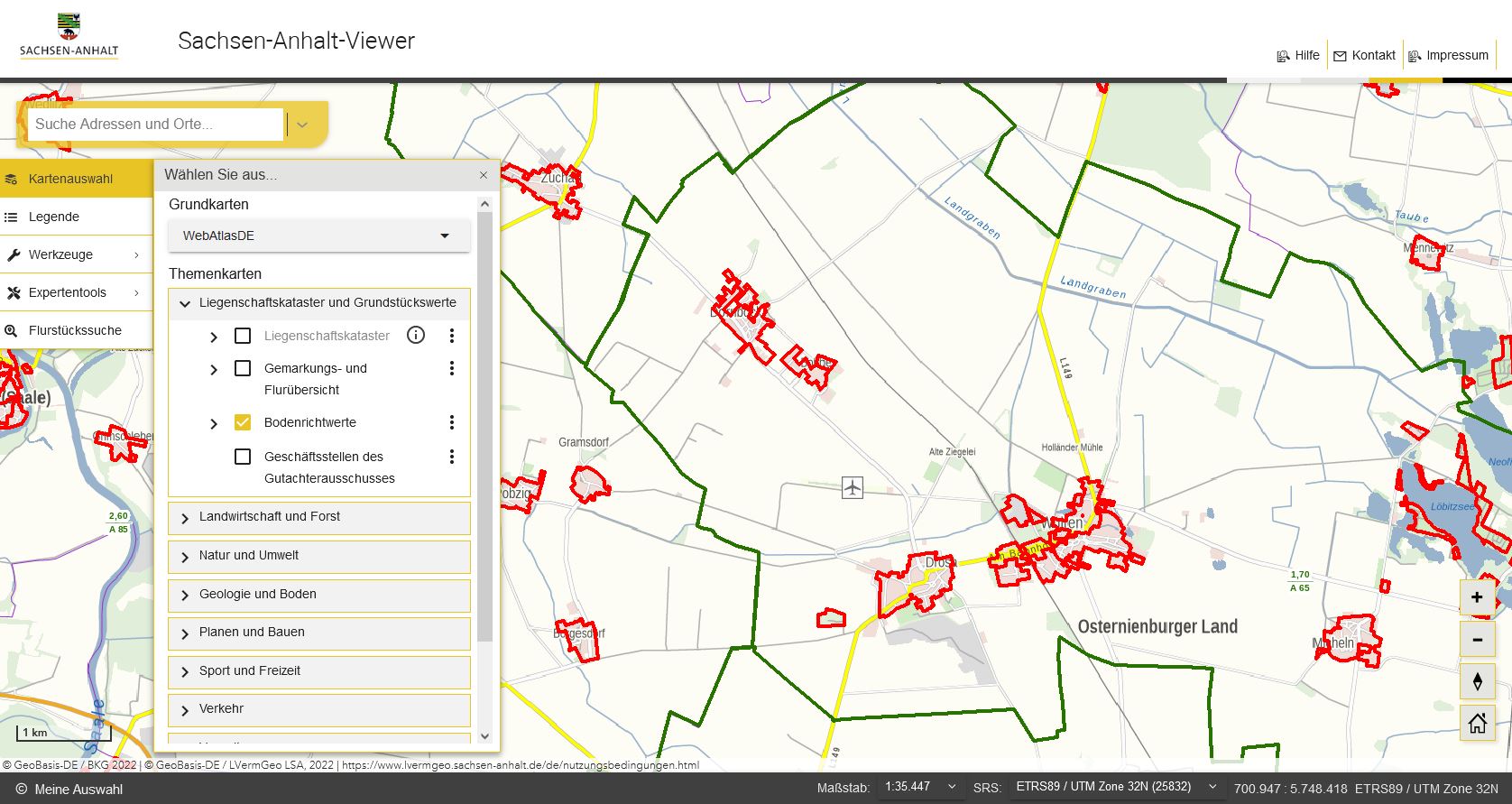This screenshot has height=804, width=1512.
Task: Open the Maßstab scale dropdown
Action: point(922,787)
